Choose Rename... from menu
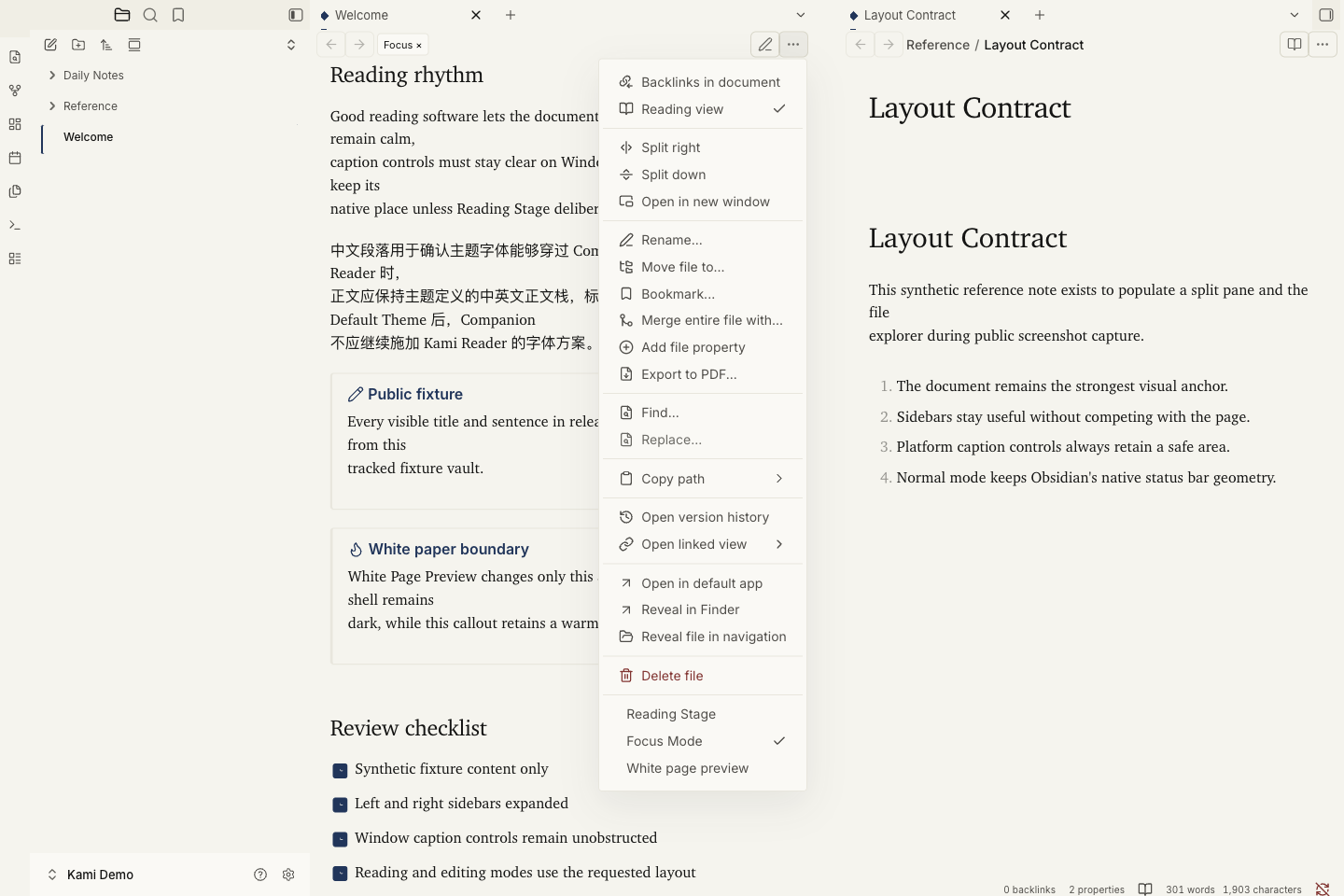Screen dimensions: 1344x896 pyautogui.click(x=703, y=240)
